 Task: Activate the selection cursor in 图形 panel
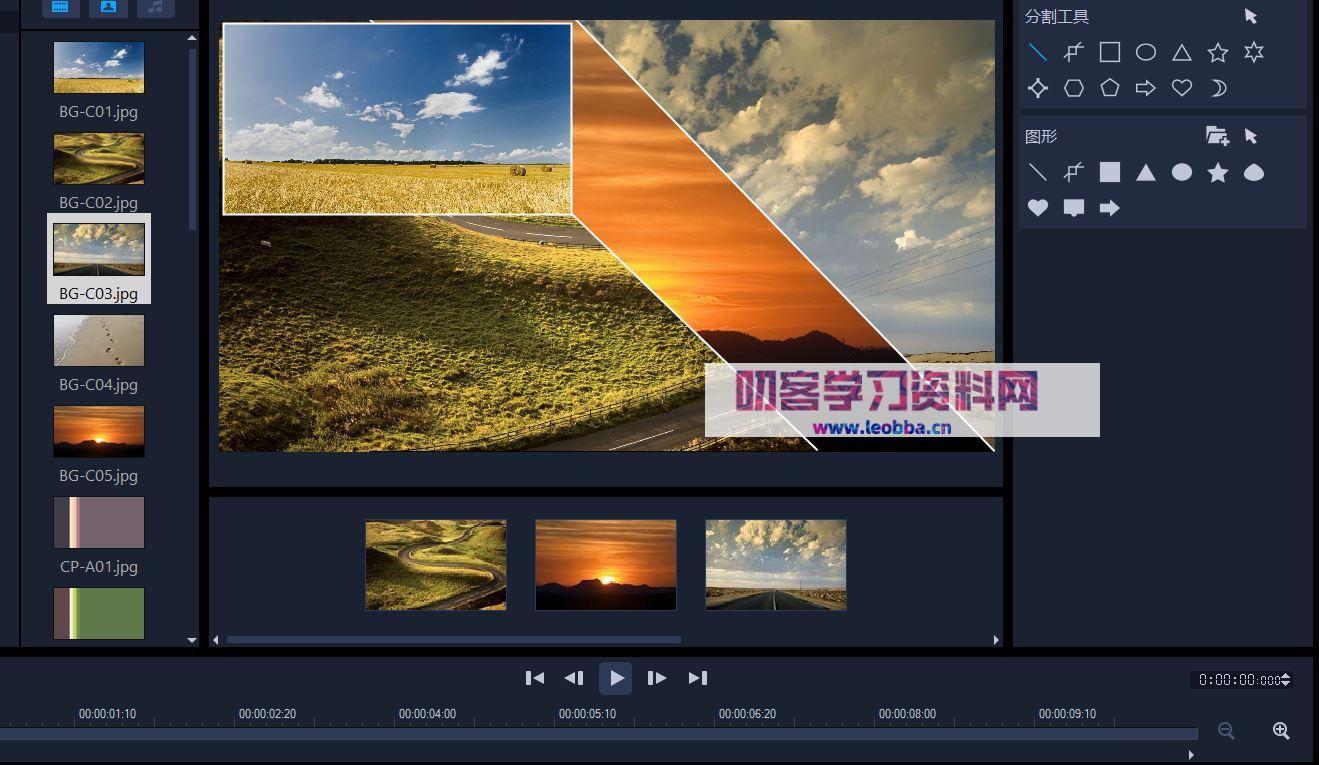[1251, 136]
